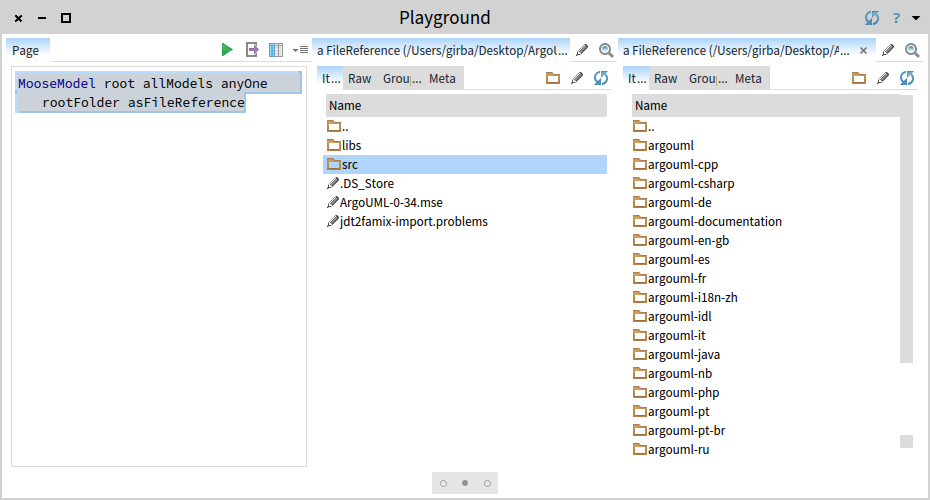Click the third pager dot at bottom

coord(487,483)
